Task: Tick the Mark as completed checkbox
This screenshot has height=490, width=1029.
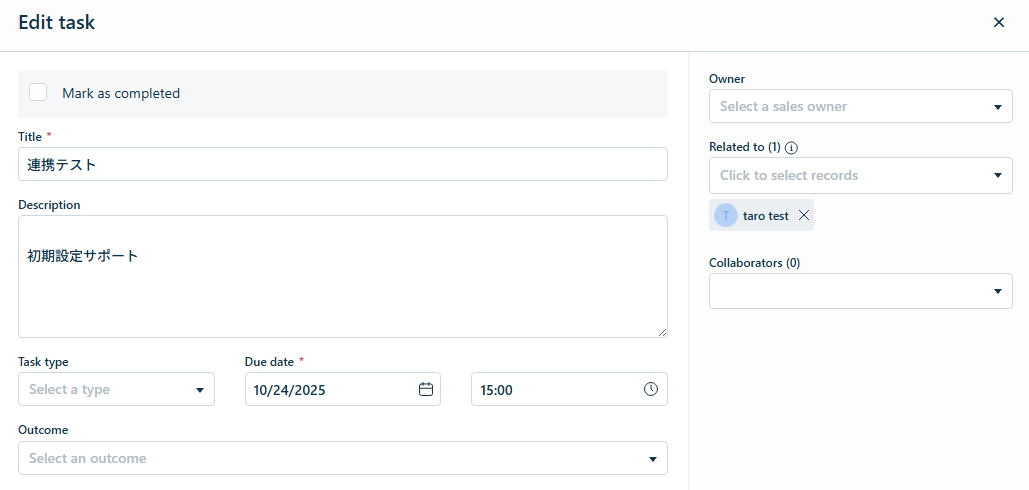Action: (x=39, y=93)
